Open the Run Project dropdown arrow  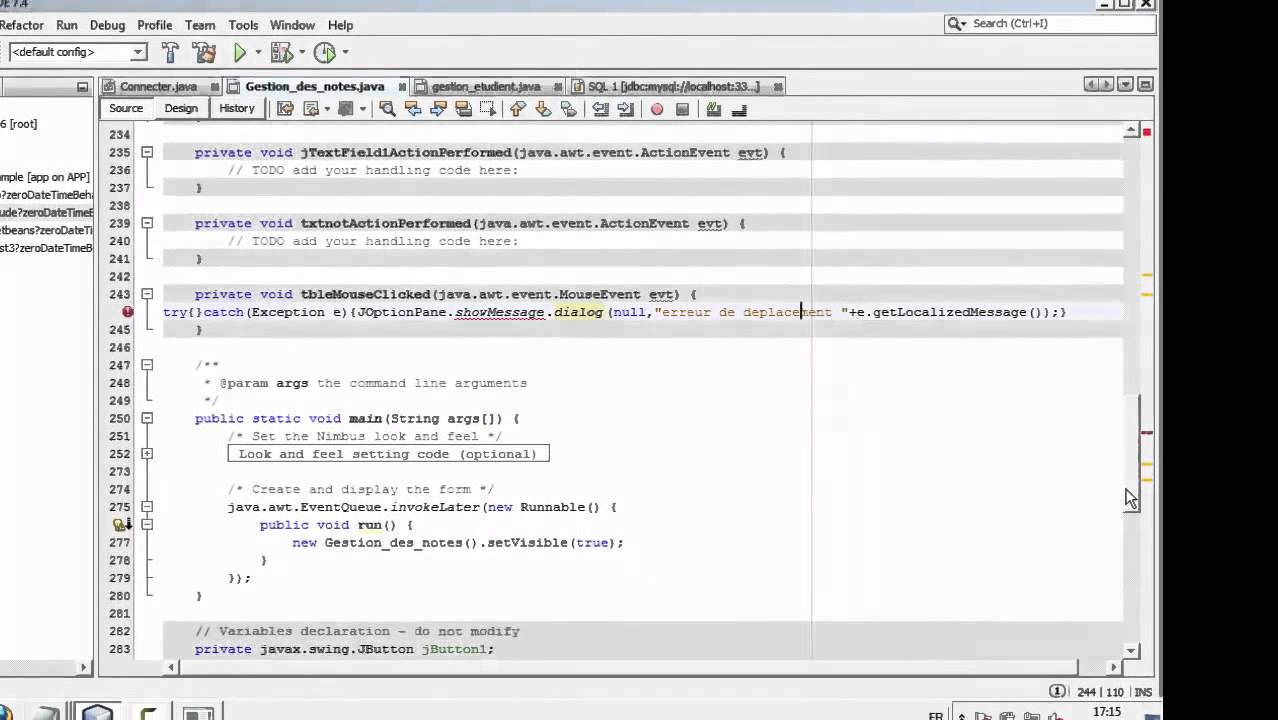[x=258, y=52]
